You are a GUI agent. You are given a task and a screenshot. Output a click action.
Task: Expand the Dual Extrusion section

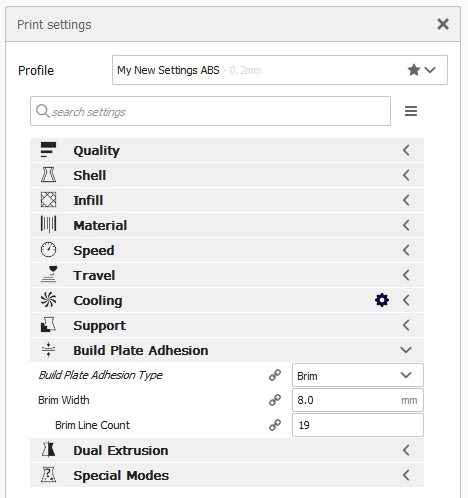click(227, 450)
